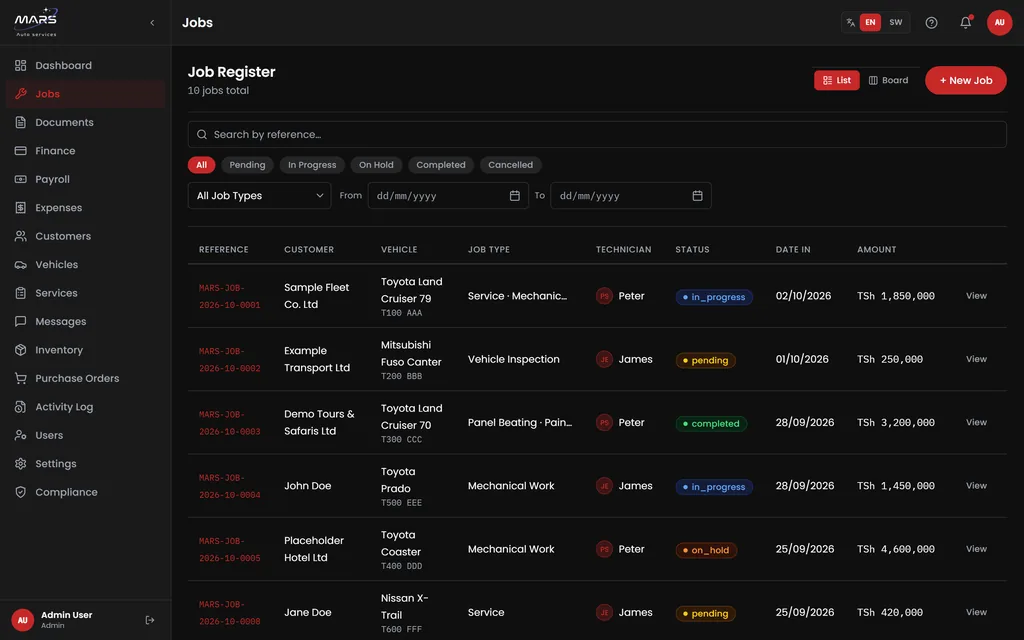Open the From date calendar picker

click(515, 196)
